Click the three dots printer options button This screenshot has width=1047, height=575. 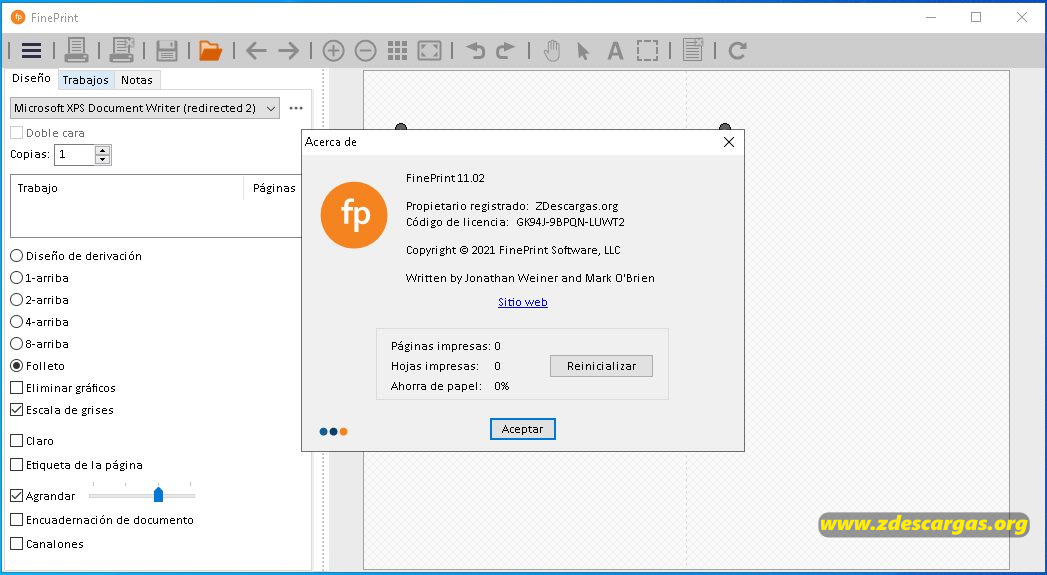click(296, 108)
